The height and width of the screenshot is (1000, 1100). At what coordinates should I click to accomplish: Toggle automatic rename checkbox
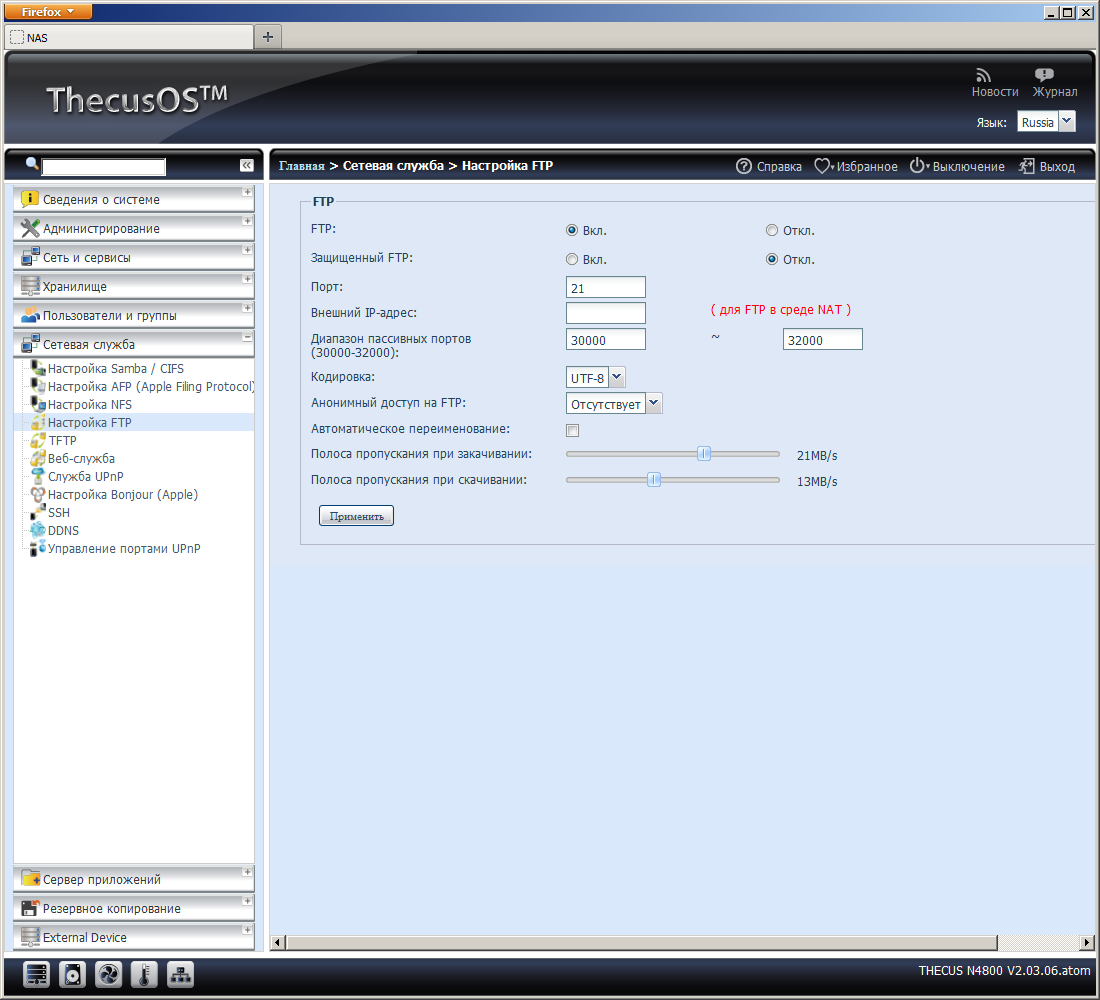572,430
